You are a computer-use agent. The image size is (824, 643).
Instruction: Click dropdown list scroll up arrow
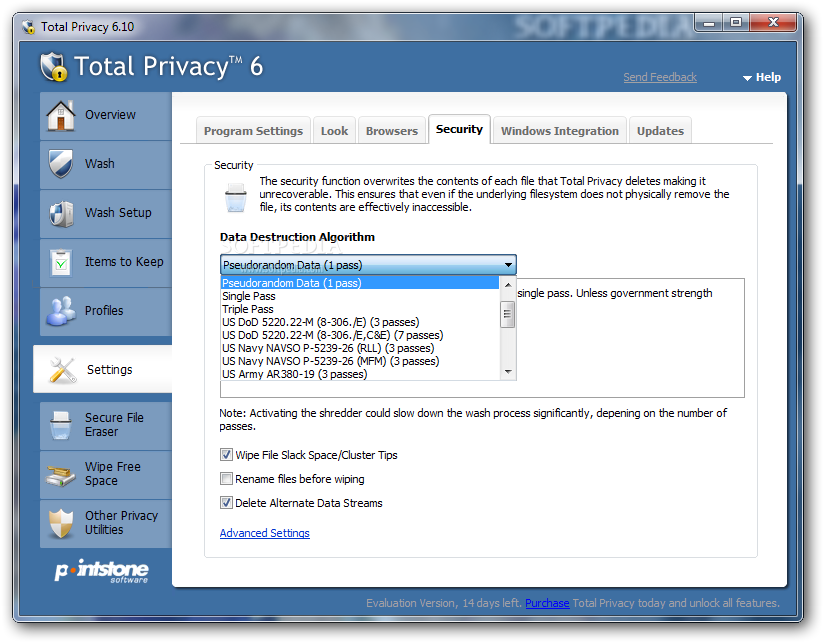pos(508,285)
